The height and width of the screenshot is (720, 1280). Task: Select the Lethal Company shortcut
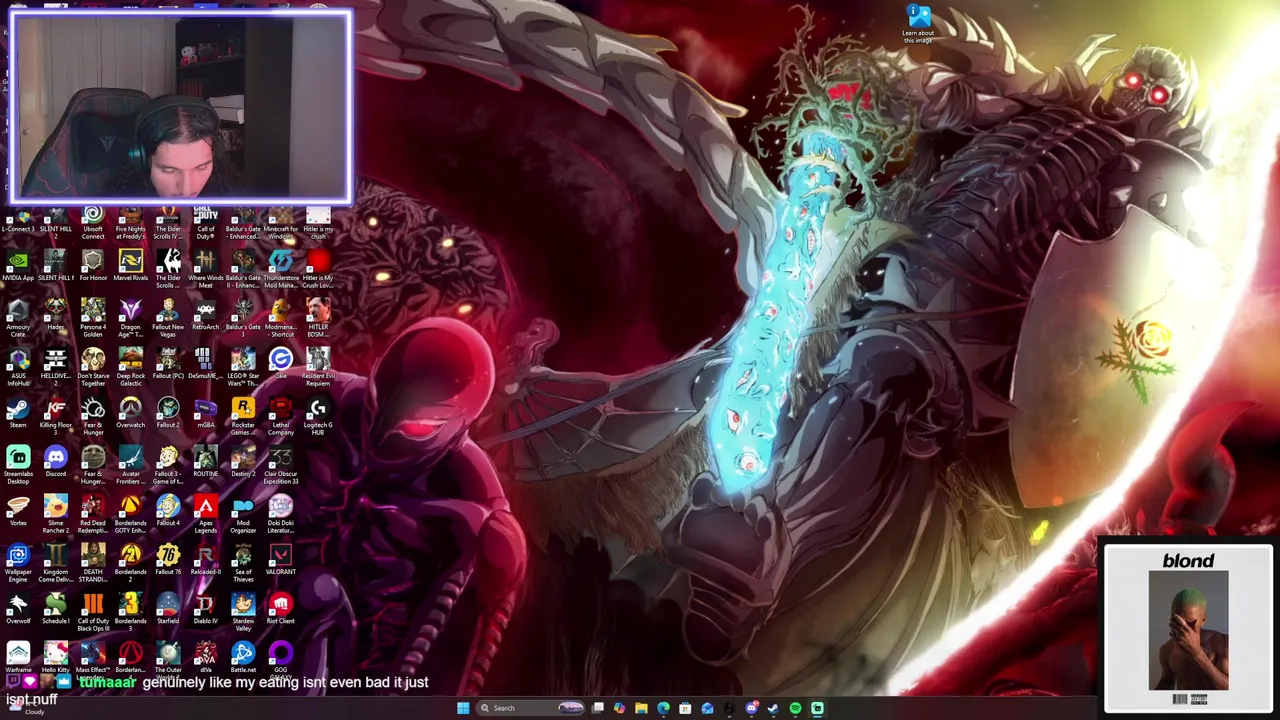(x=280, y=416)
